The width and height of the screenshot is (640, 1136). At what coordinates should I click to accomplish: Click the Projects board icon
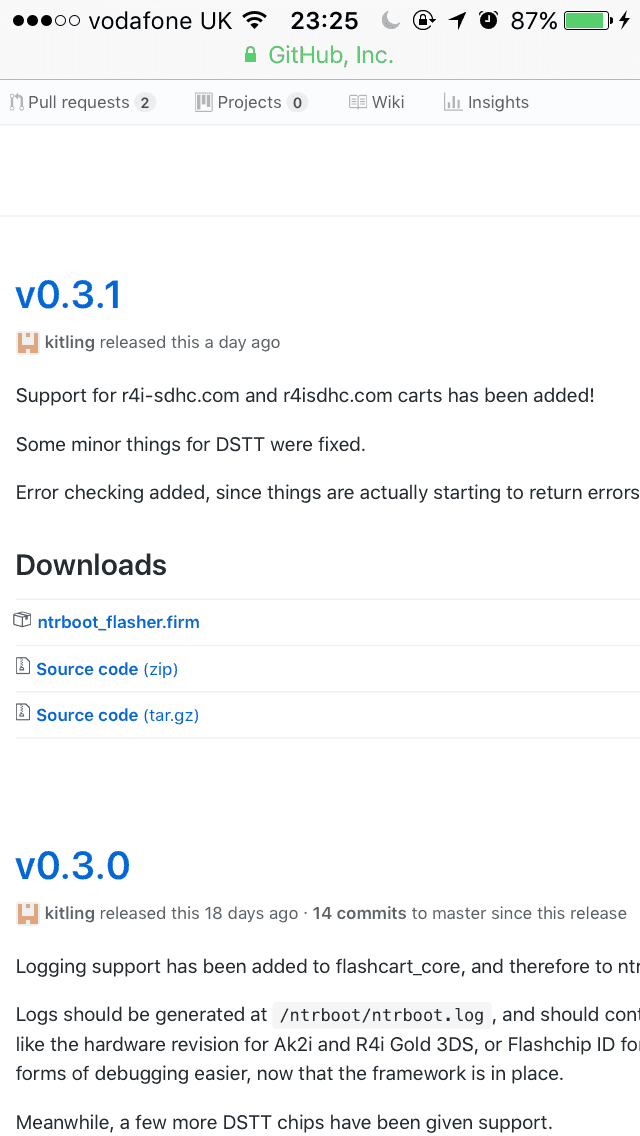[x=204, y=102]
